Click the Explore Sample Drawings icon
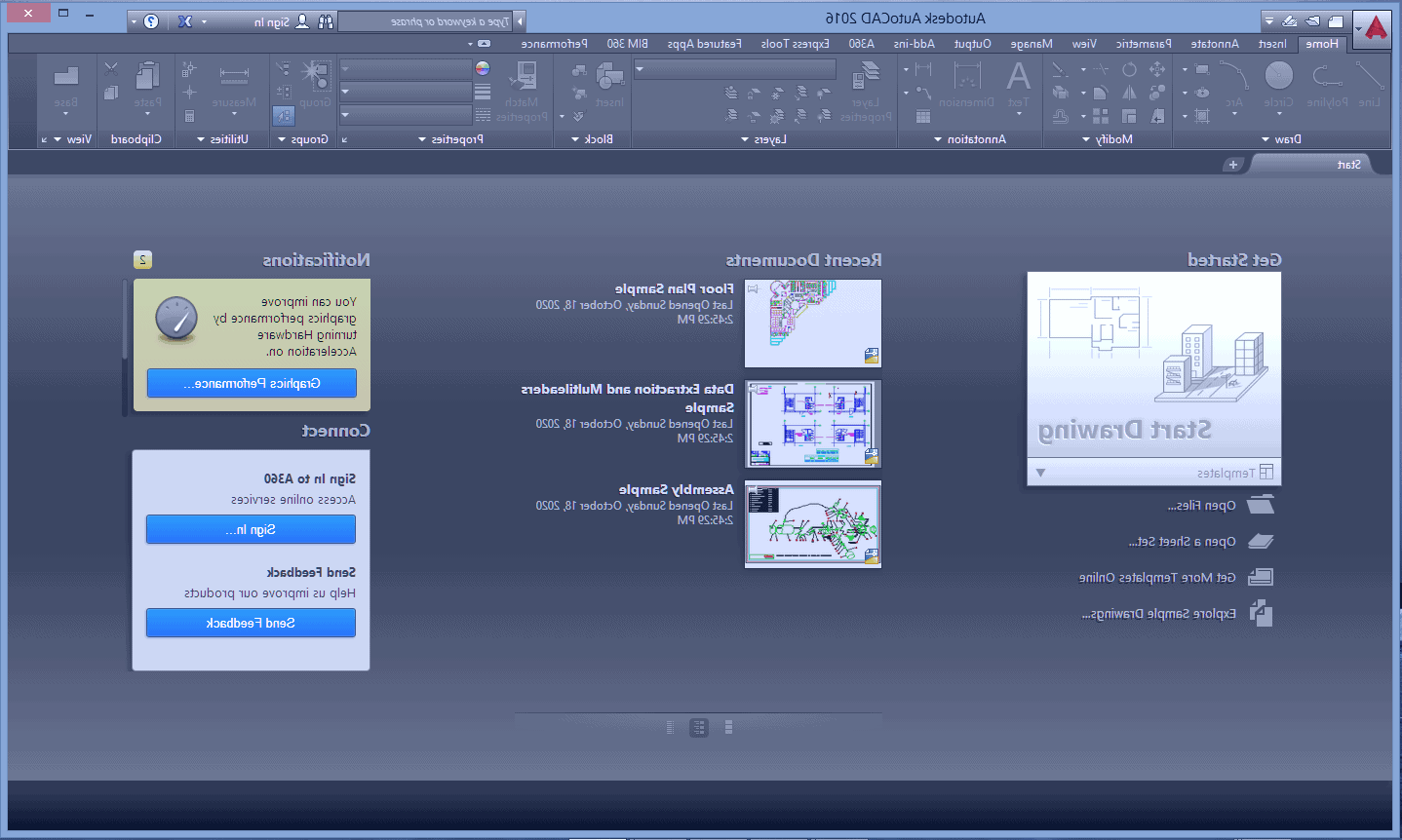The height and width of the screenshot is (840, 1402). (1261, 613)
